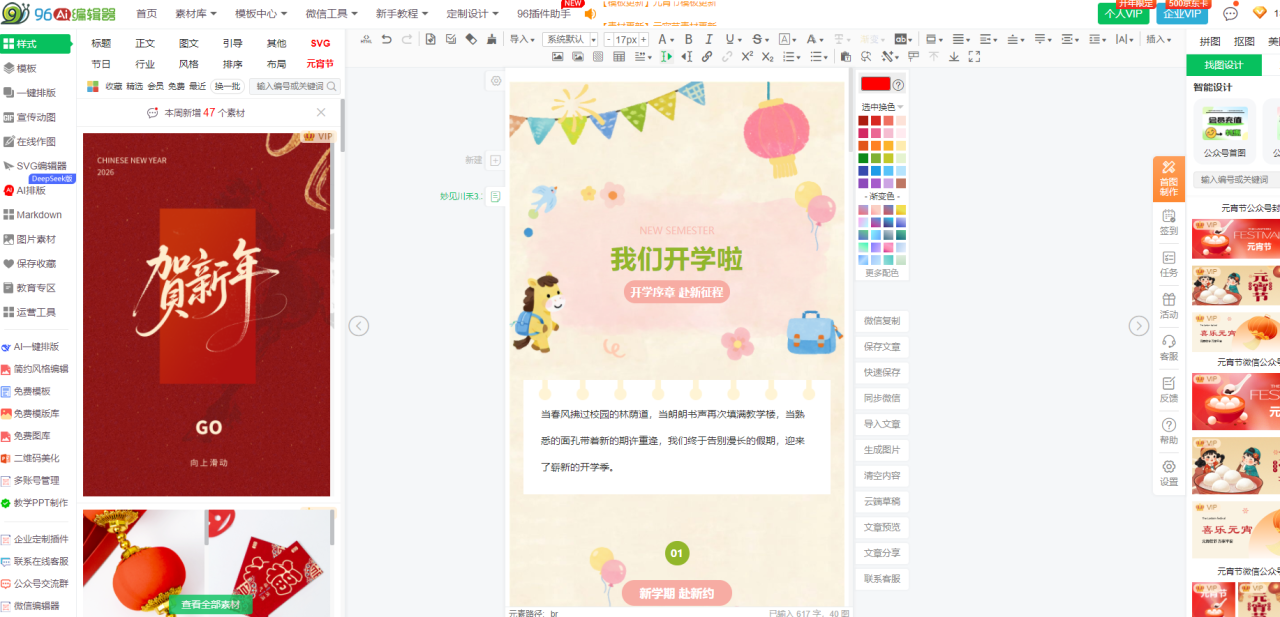The width and height of the screenshot is (1280, 617).
Task: Click the settings gear beside the canvas
Action: click(495, 81)
